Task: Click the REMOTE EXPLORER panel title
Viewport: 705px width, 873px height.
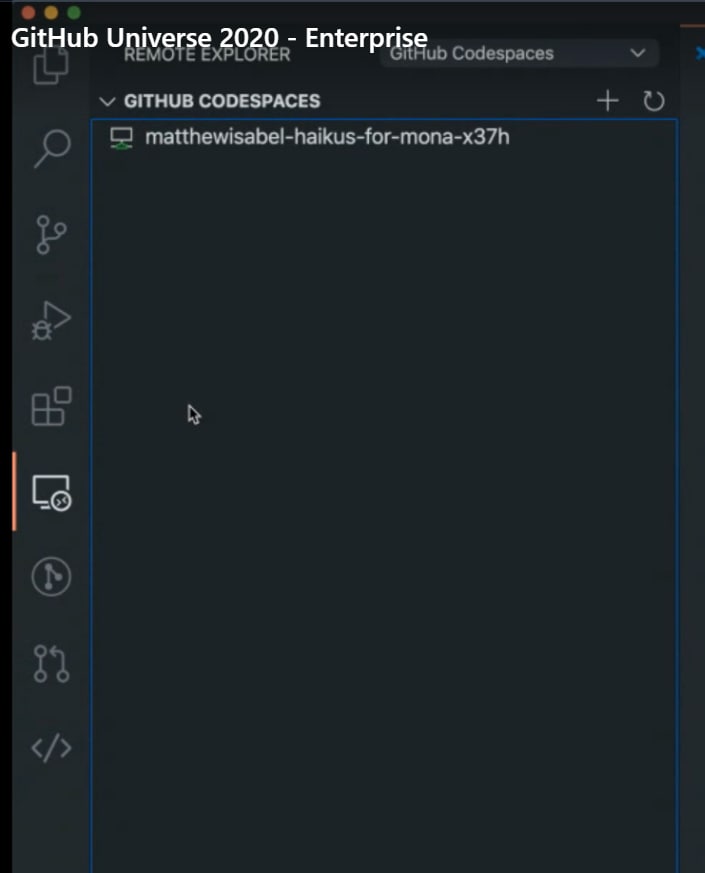Action: coord(207,55)
